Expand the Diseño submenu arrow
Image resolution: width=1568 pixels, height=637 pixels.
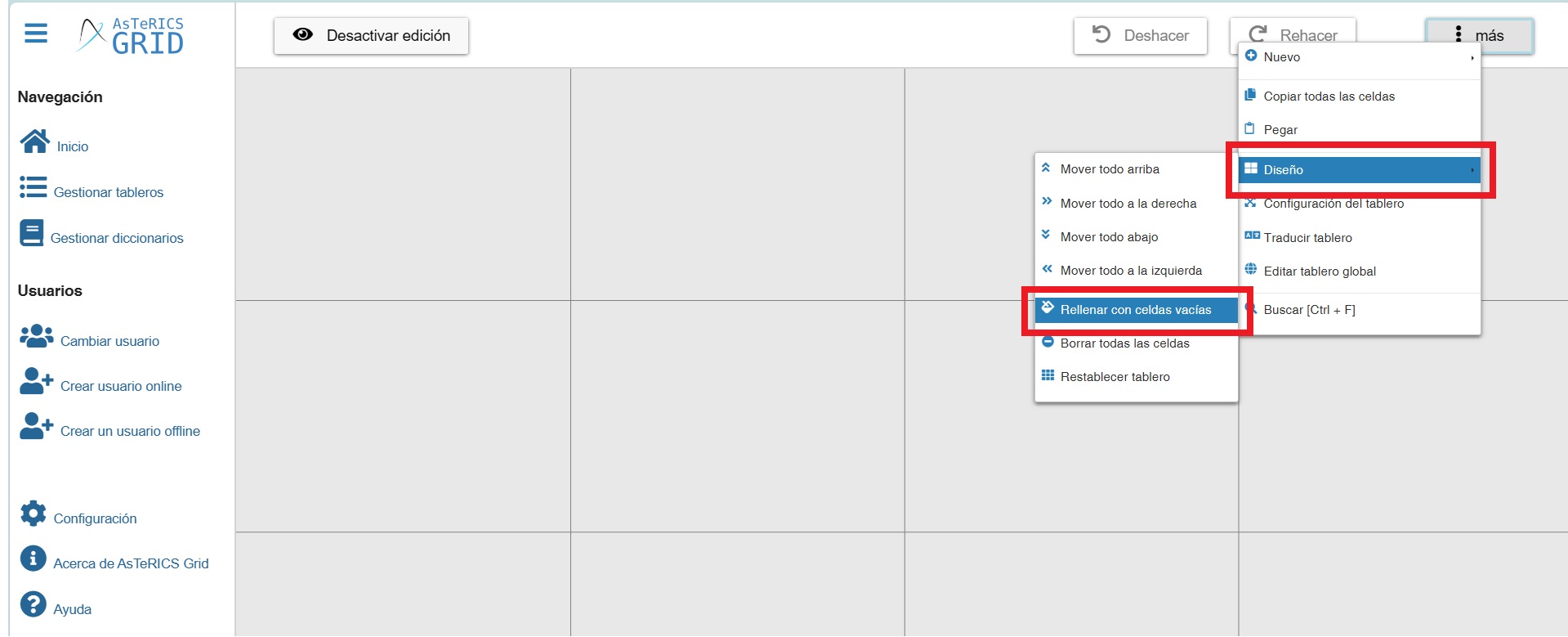click(x=1472, y=170)
